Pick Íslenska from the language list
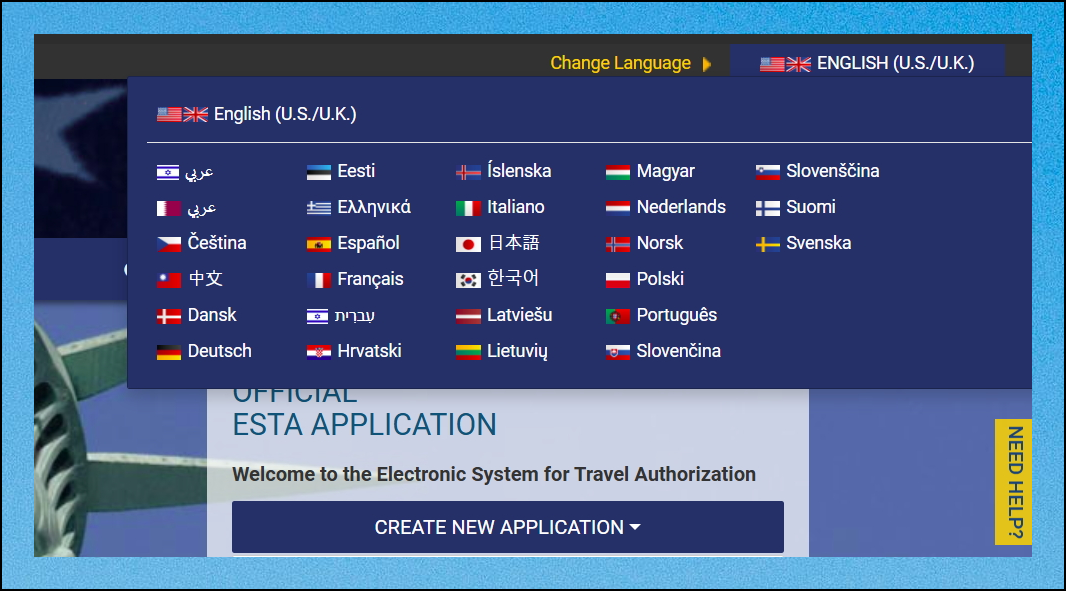 tap(519, 171)
